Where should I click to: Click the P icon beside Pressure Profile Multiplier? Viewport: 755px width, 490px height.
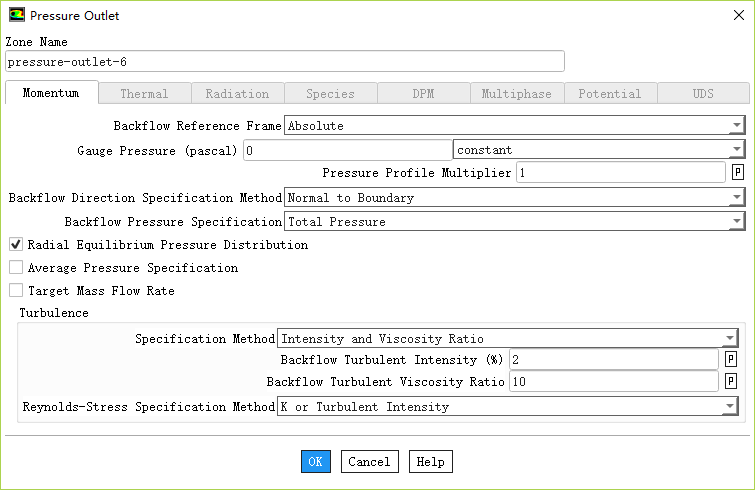[x=738, y=173]
